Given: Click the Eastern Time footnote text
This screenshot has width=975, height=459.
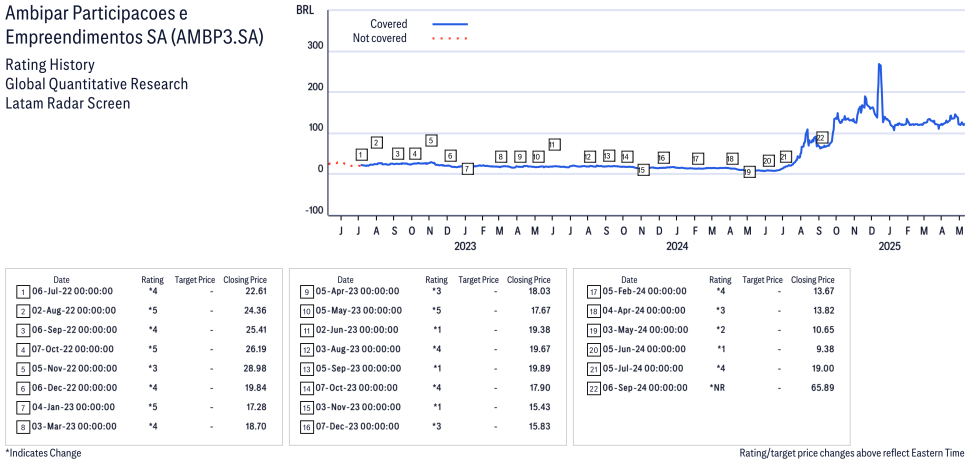Looking at the screenshot, I should [853, 453].
